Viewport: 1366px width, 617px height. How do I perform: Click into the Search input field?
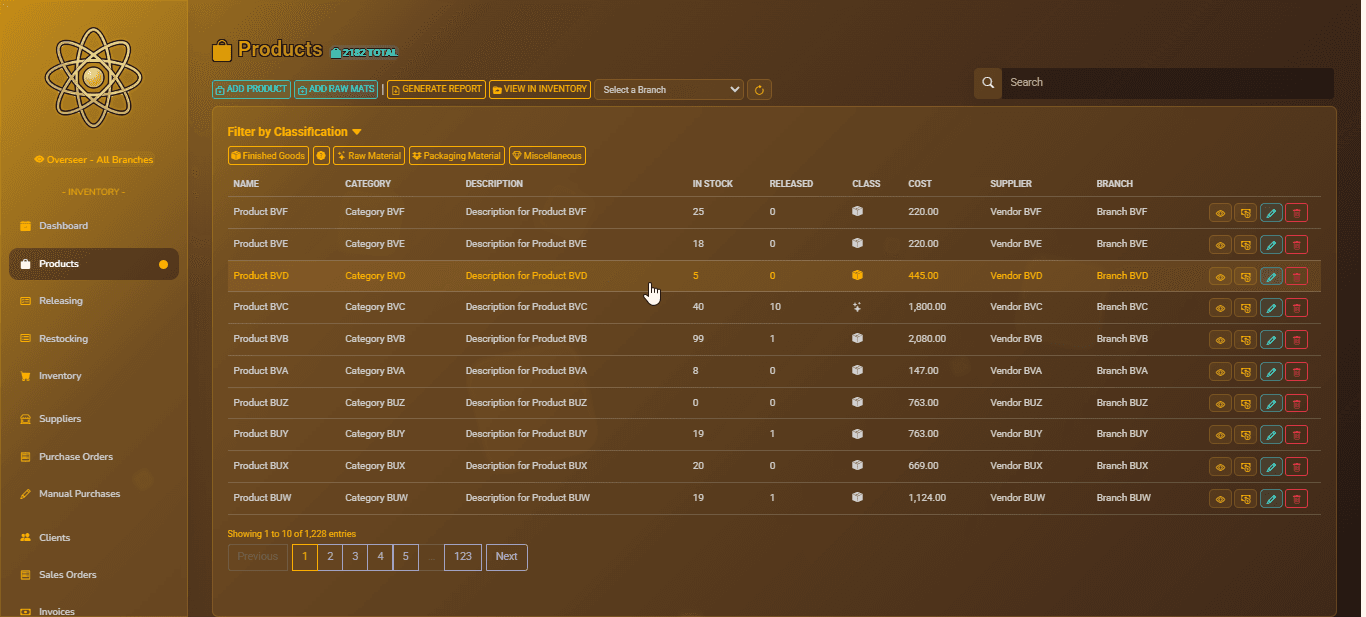click(1166, 83)
